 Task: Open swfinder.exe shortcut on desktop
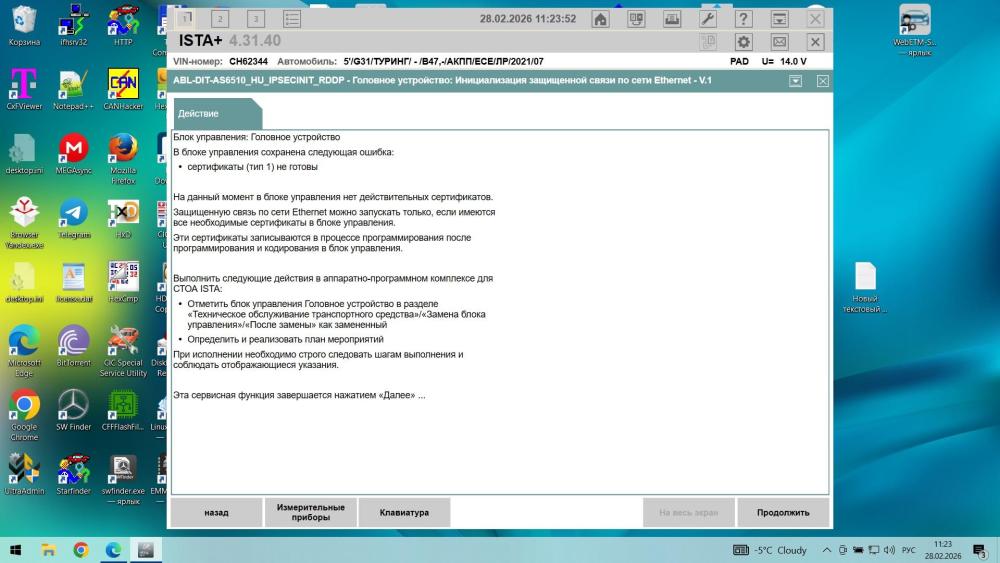[123, 480]
